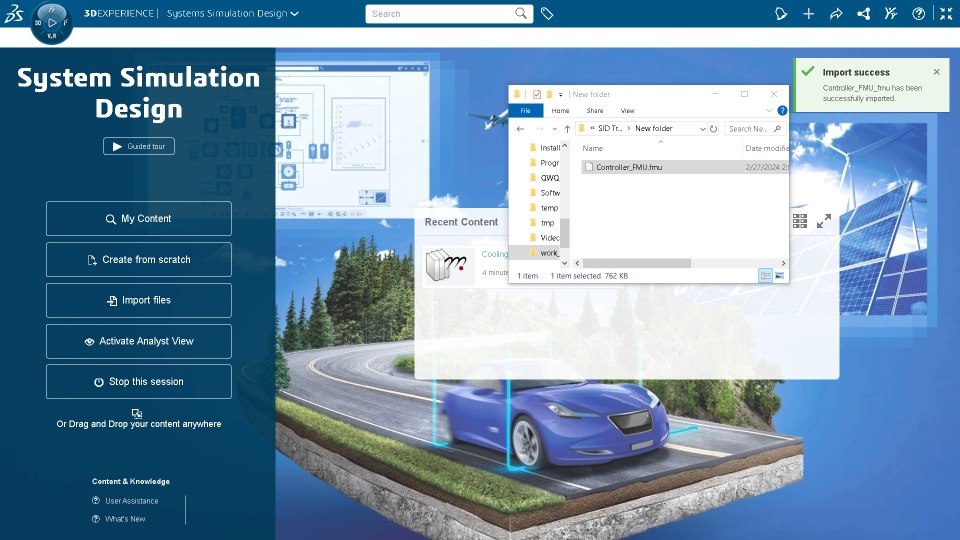Viewport: 960px width, 540px height.
Task: Click the collapse fullscreen arrows in top bar
Action: [x=946, y=13]
